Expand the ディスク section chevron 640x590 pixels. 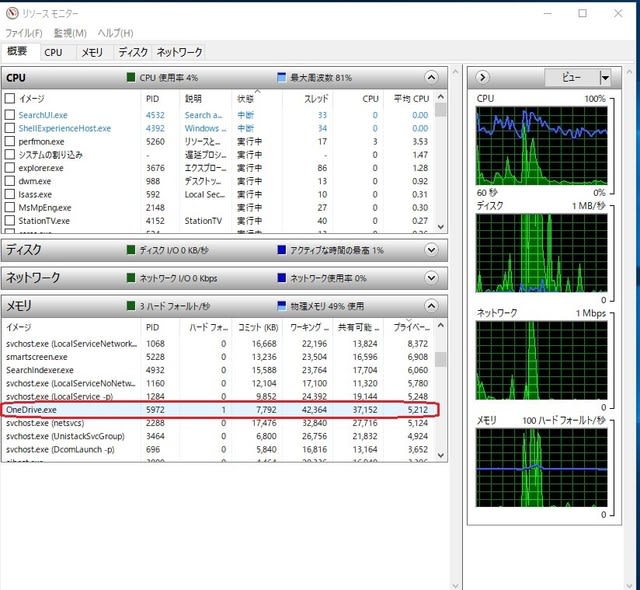[431, 250]
